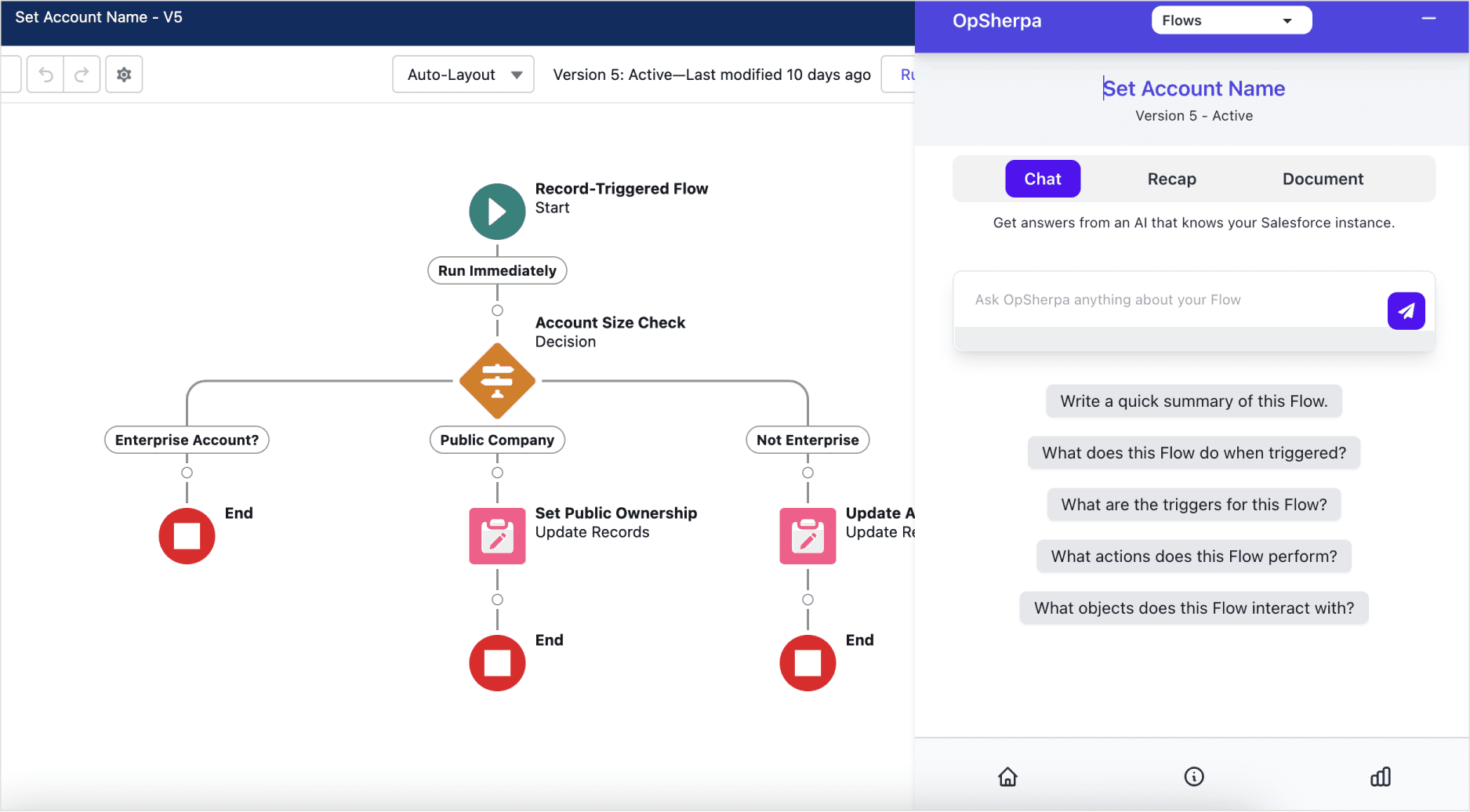Viewport: 1470px width, 812px height.
Task: Open the OpSherpa info icon
Action: (x=1194, y=777)
